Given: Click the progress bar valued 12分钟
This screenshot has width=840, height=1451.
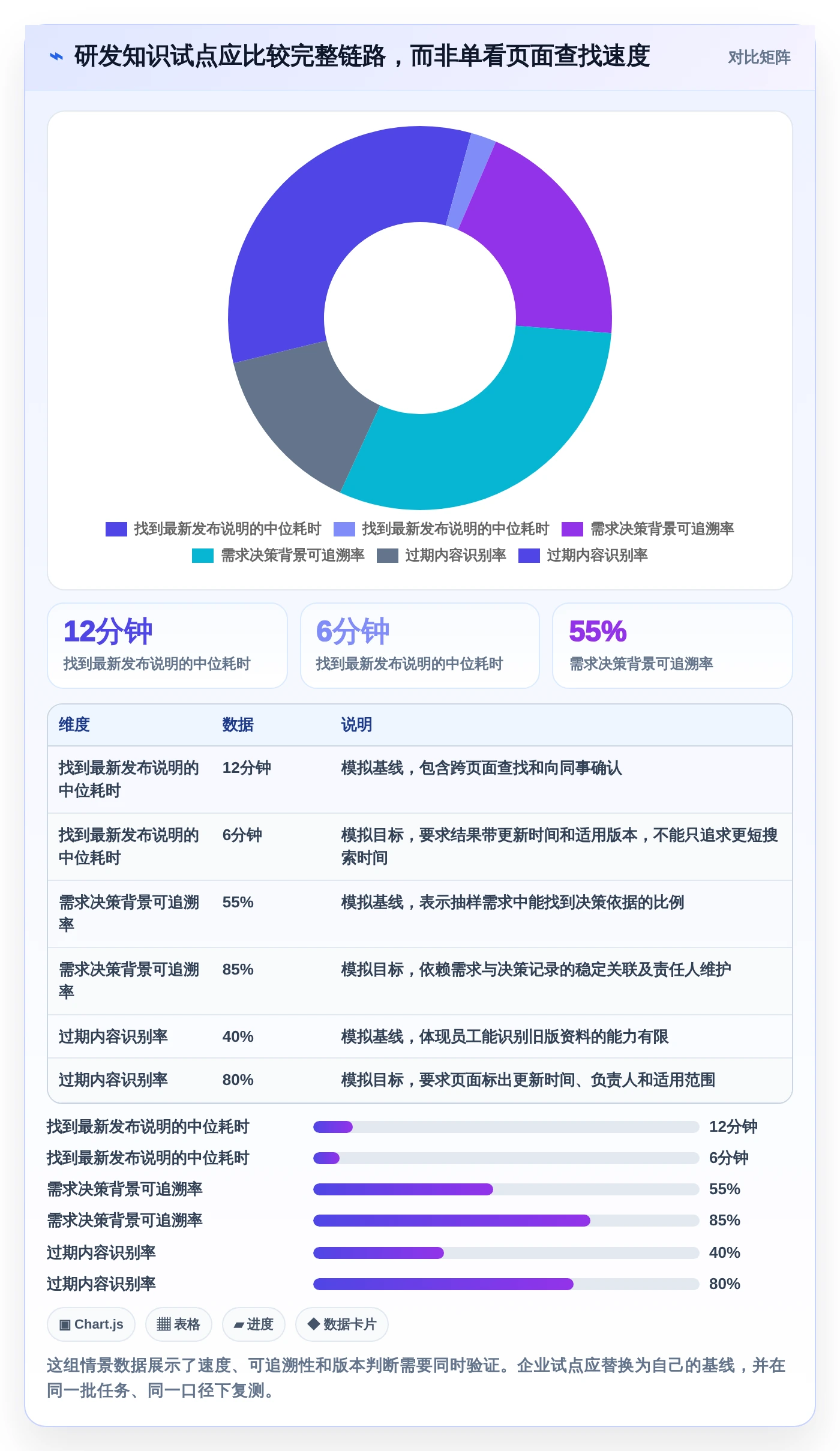Looking at the screenshot, I should pos(506,1127).
